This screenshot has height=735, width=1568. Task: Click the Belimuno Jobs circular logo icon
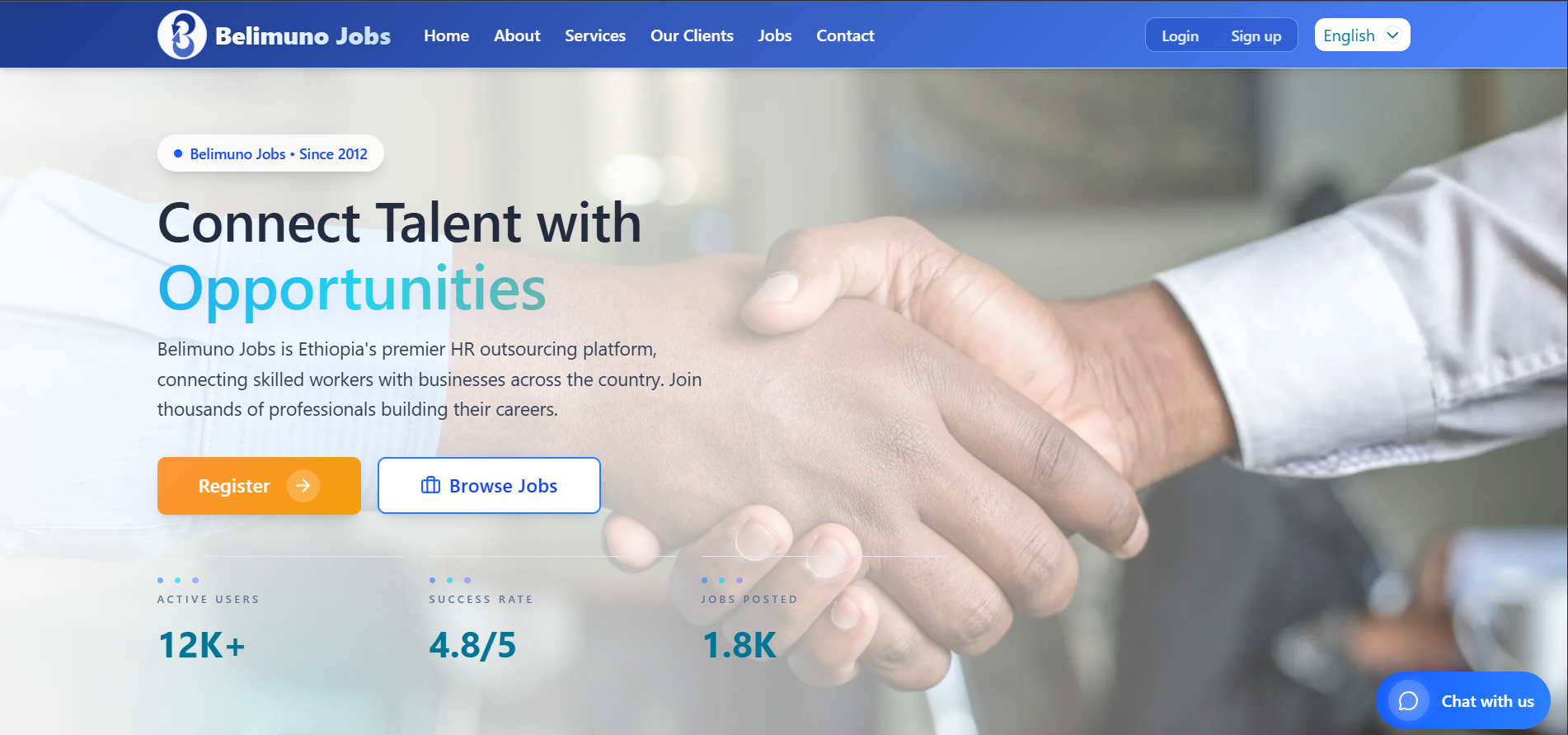coord(181,35)
